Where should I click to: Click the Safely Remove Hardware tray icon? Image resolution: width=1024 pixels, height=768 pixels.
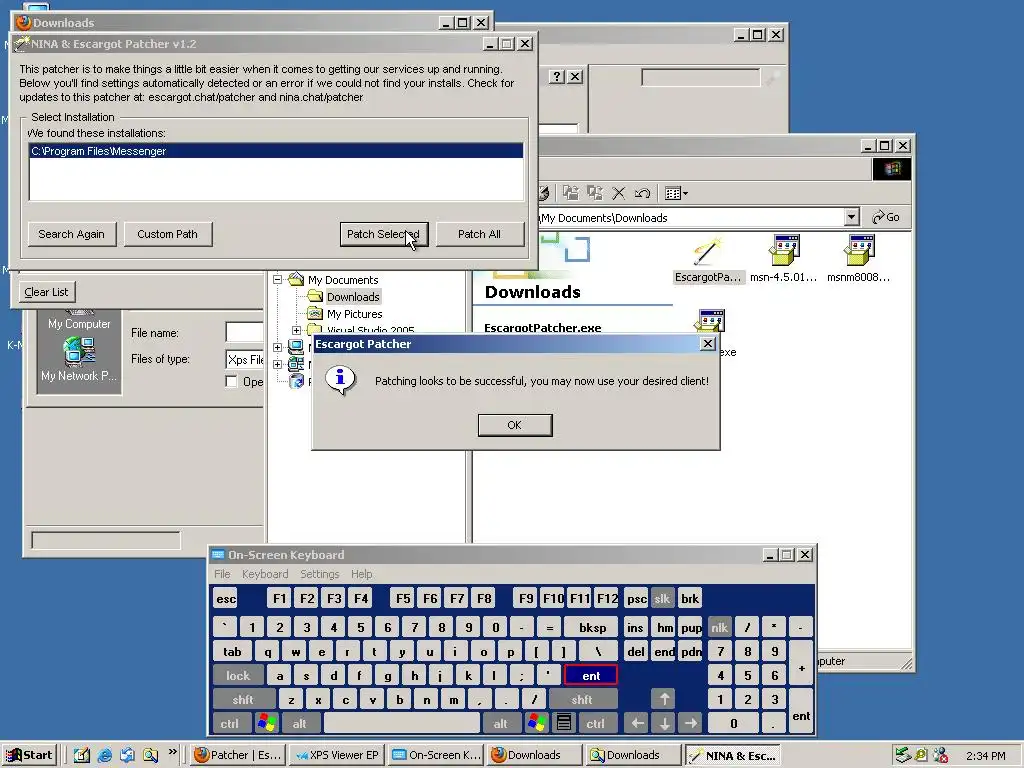903,755
